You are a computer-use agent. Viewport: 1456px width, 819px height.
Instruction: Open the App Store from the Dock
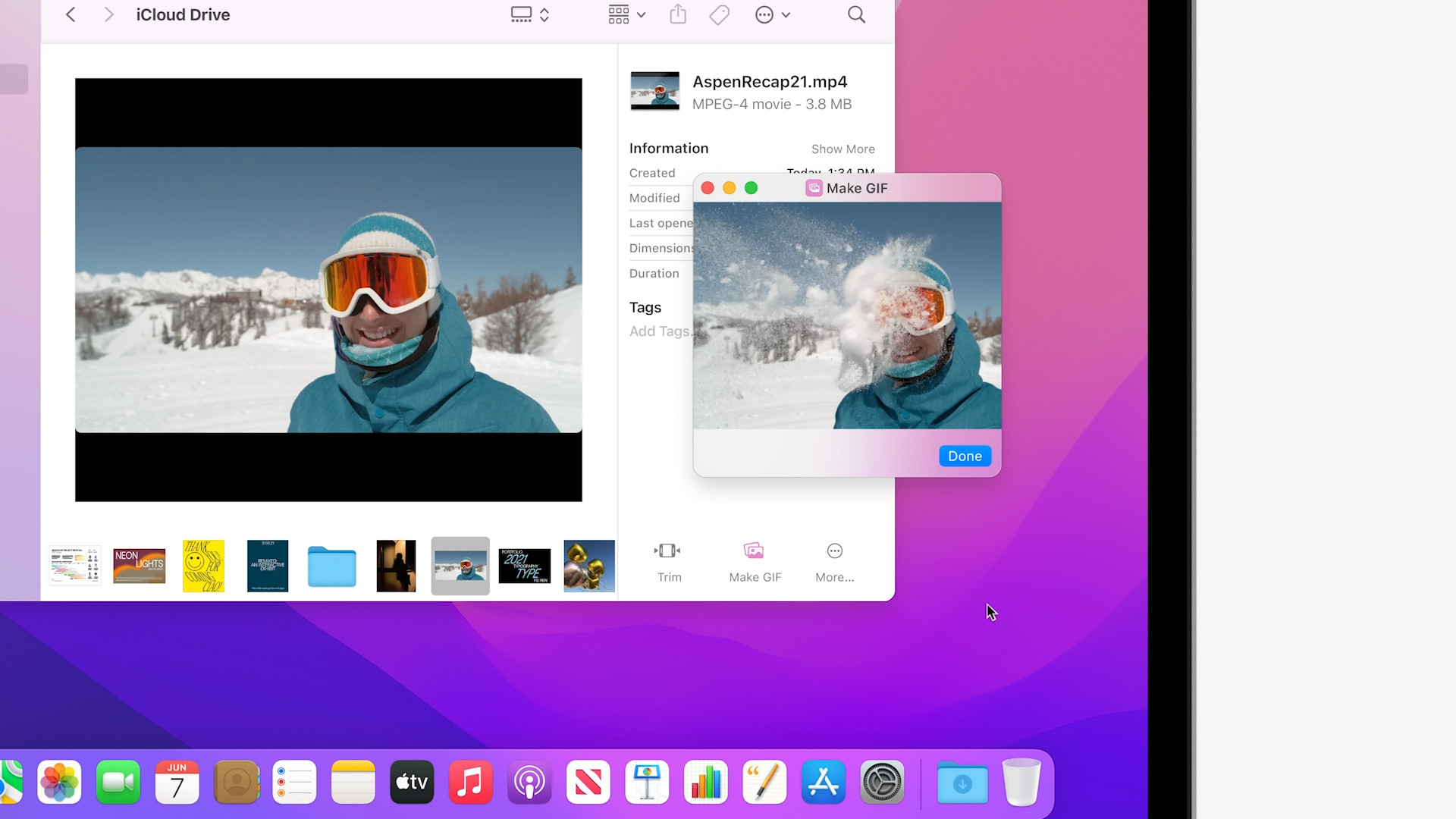[824, 782]
